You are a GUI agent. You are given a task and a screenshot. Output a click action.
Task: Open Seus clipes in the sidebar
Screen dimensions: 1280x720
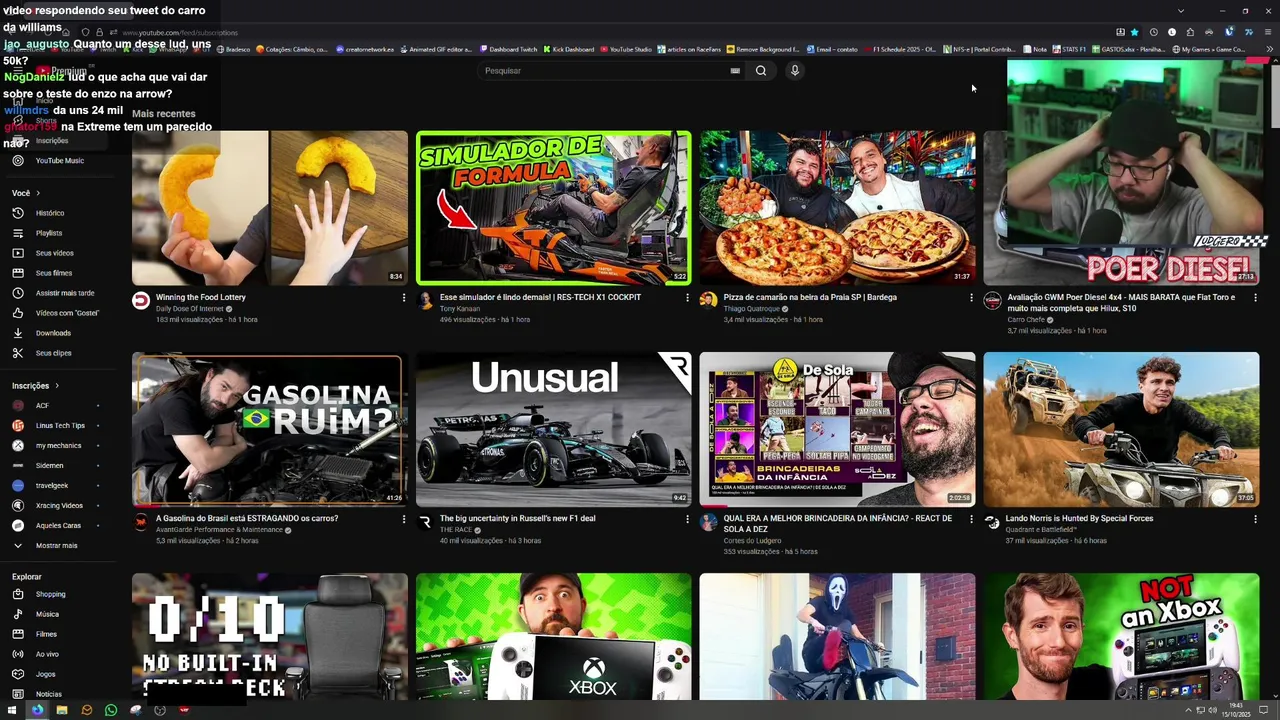(53, 353)
